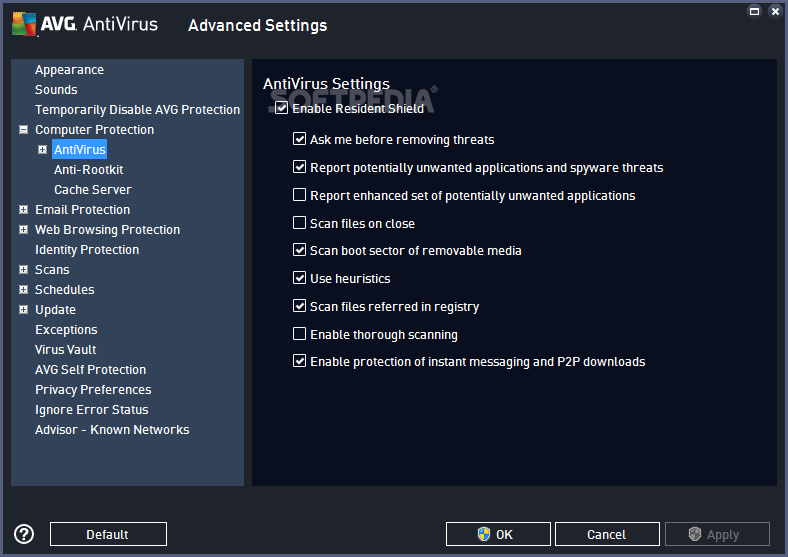
Task: Toggle Enable Resident Shield checkbox
Action: pyautogui.click(x=281, y=108)
